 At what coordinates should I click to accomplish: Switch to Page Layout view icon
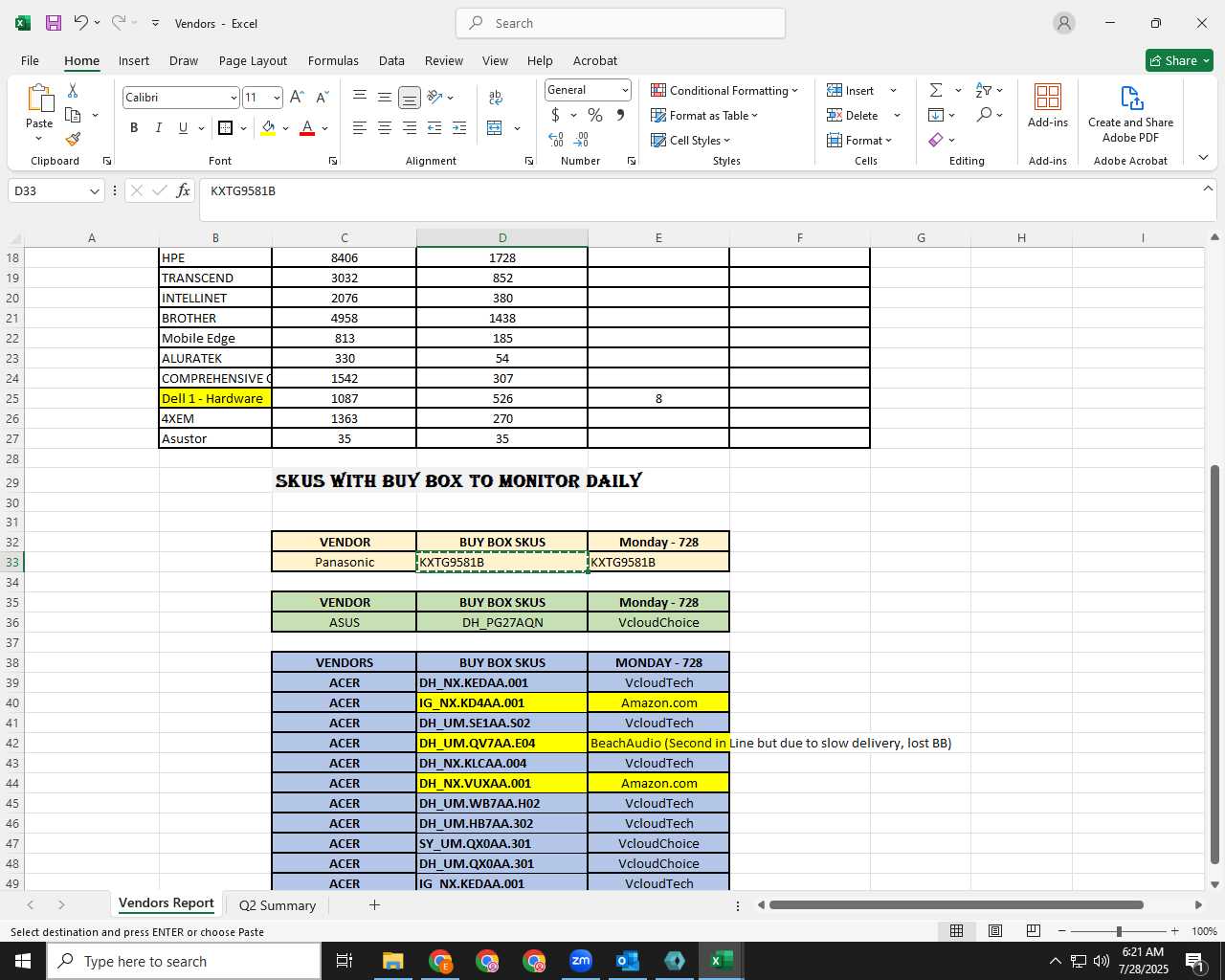tap(995, 931)
